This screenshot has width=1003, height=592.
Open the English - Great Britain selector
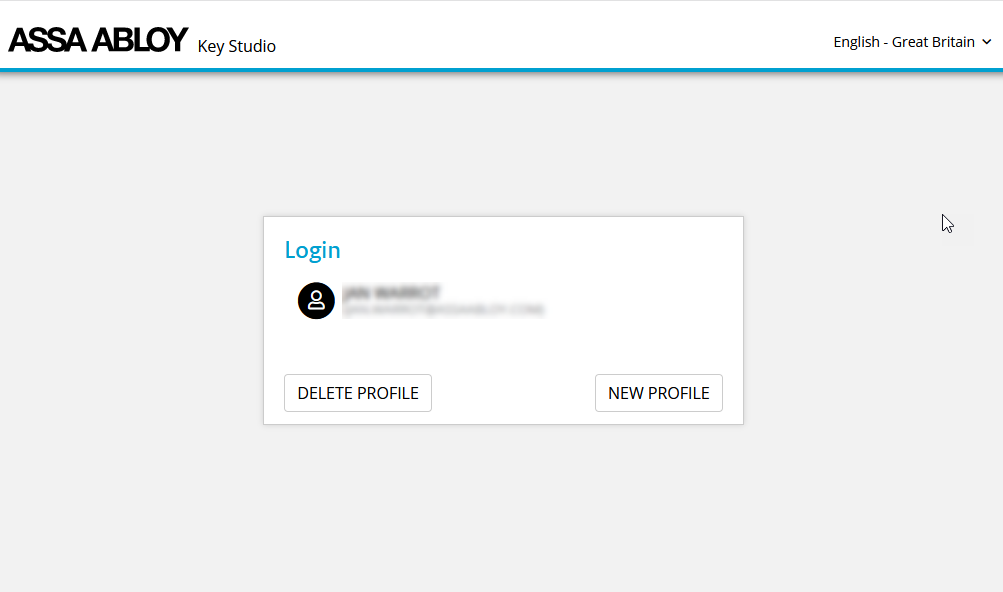click(903, 42)
